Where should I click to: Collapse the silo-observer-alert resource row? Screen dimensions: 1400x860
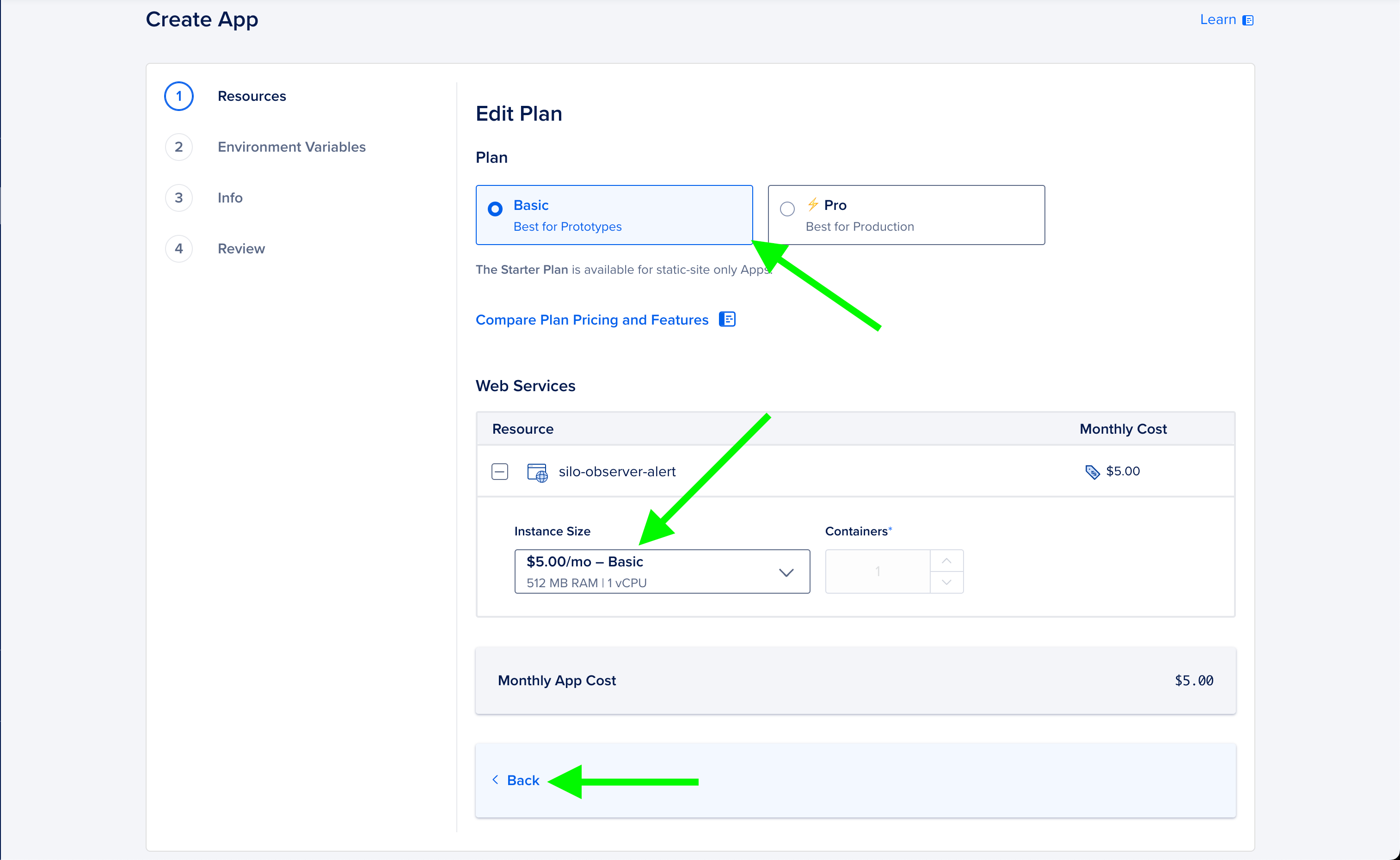point(499,472)
